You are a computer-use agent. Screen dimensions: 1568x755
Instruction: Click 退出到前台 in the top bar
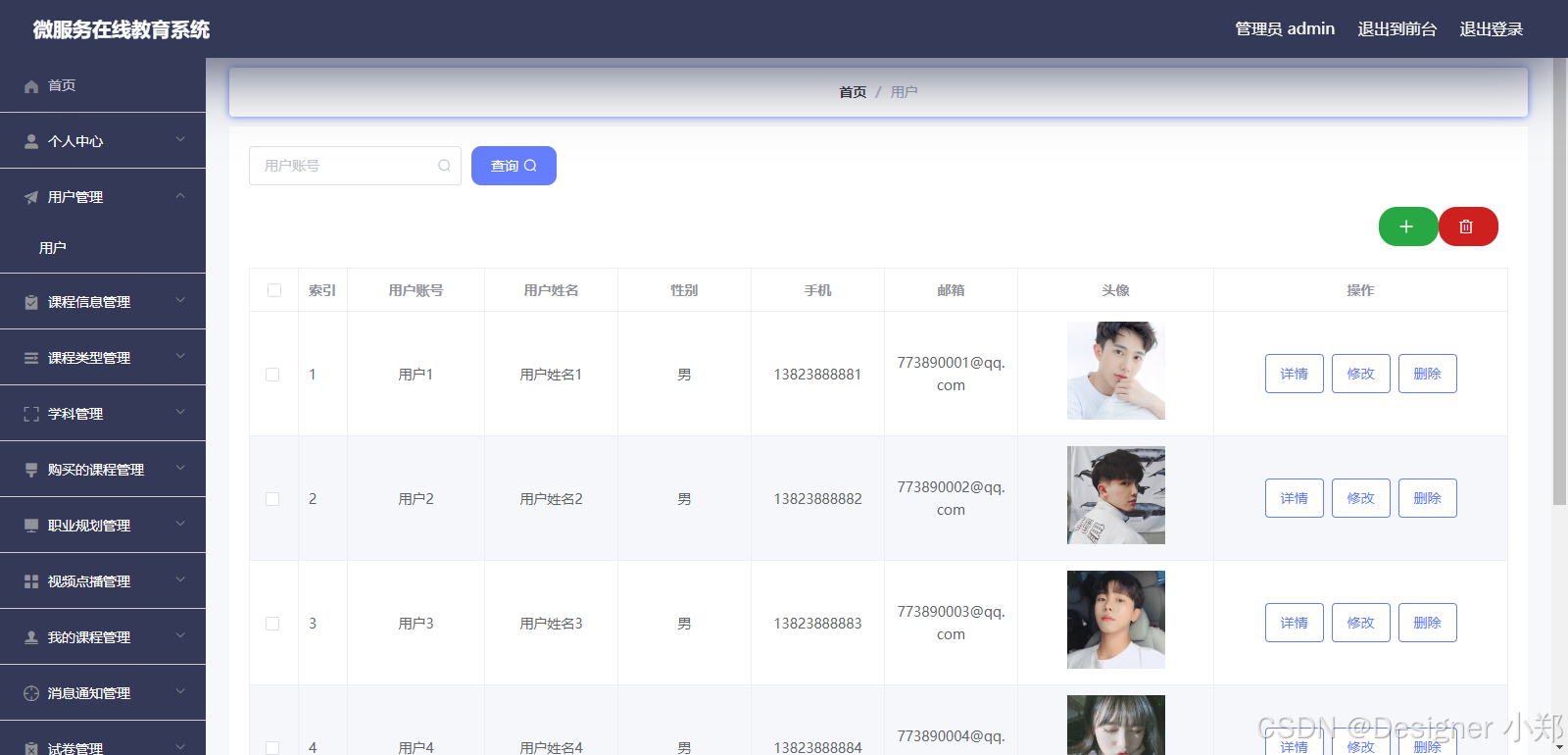point(1397,29)
